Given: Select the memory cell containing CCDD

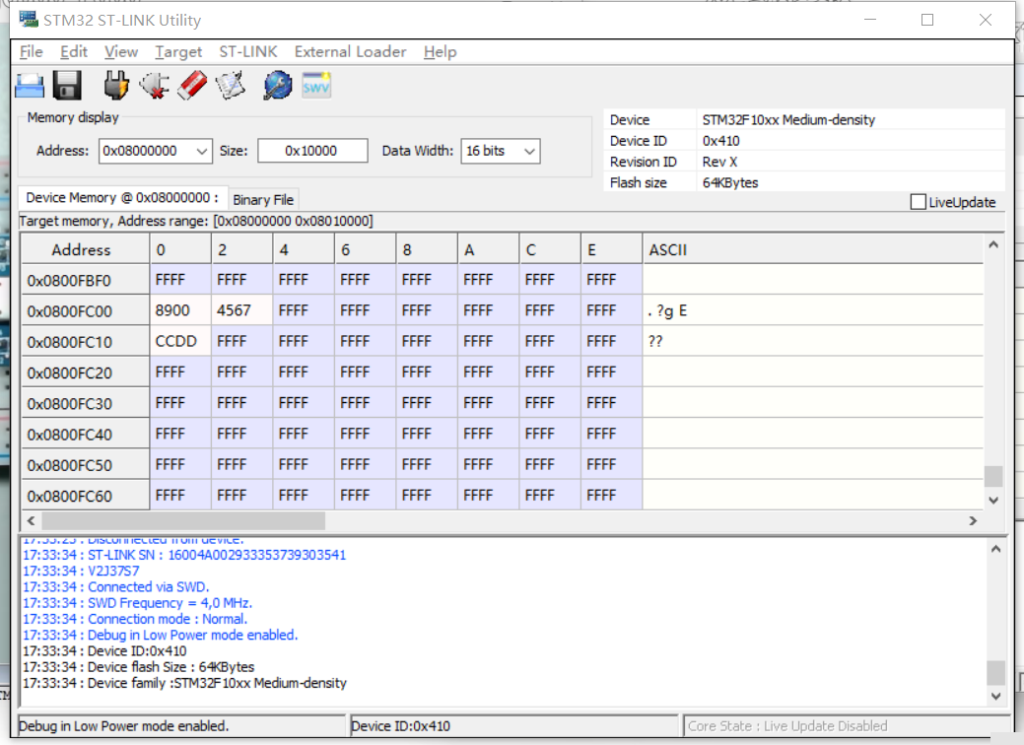Looking at the screenshot, I should (x=181, y=341).
